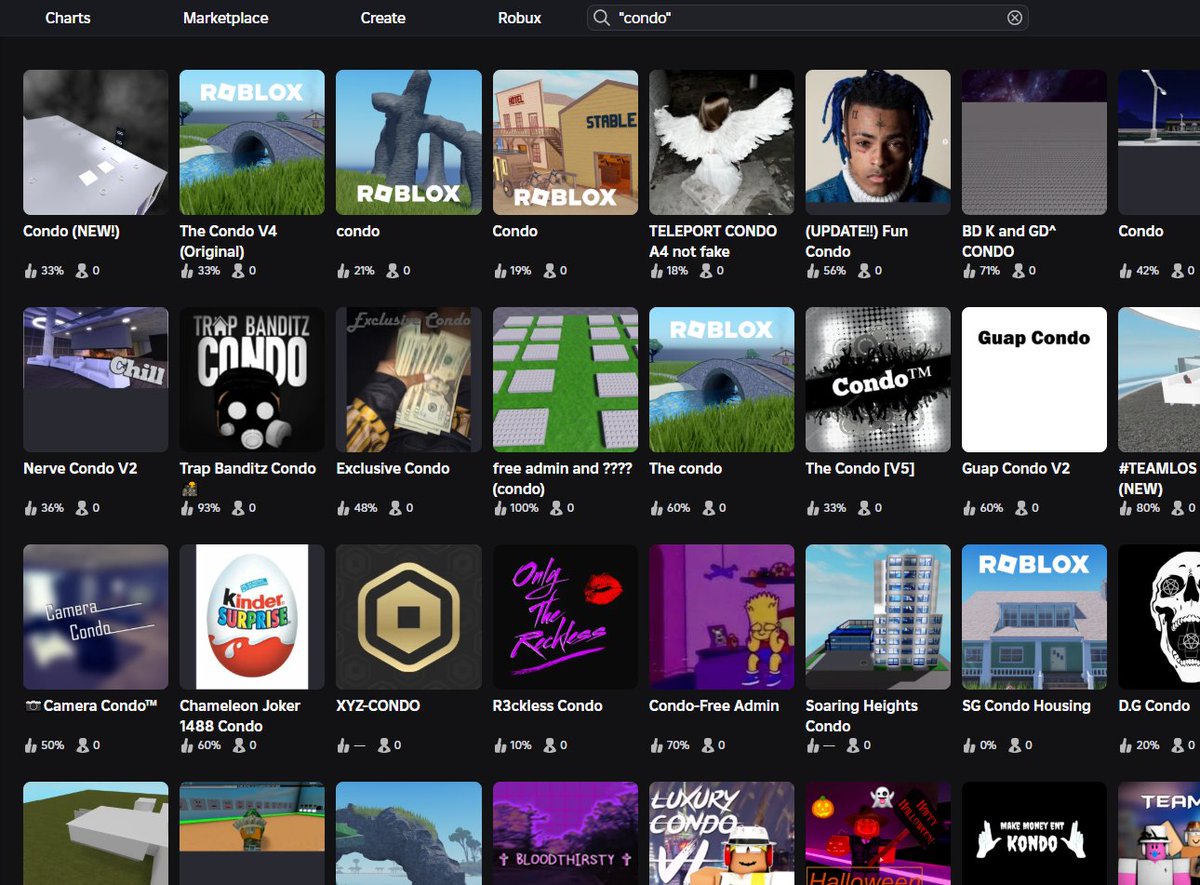Click the "SG Condo Housing" title

point(1026,706)
